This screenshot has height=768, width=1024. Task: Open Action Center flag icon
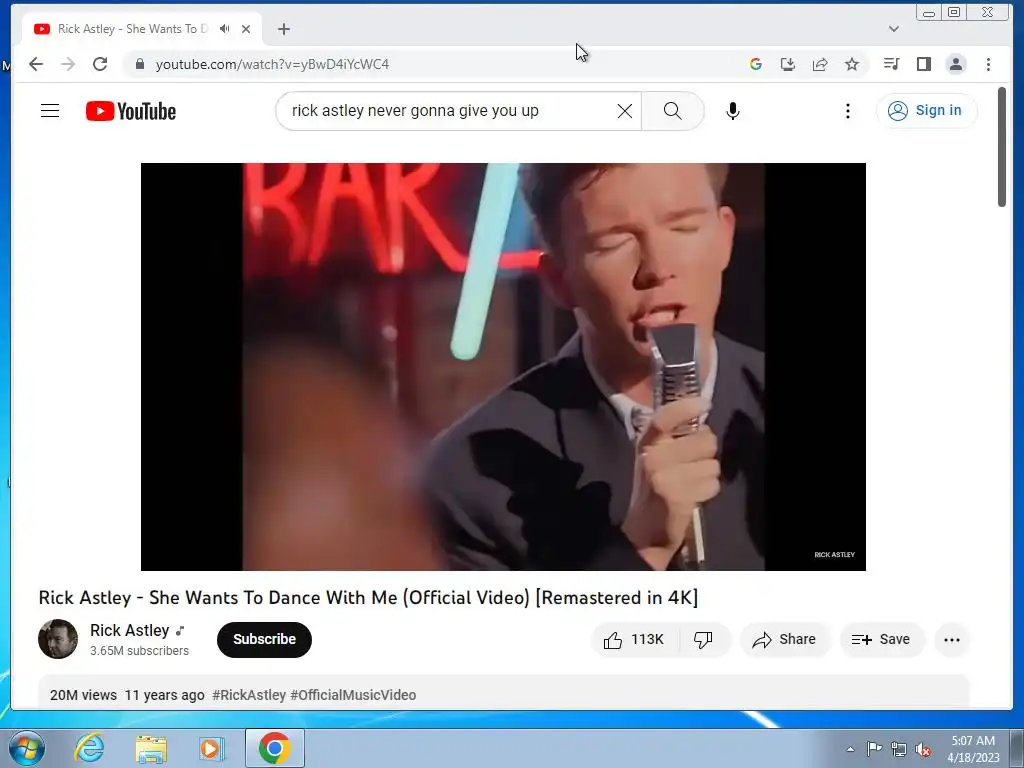[x=874, y=749]
